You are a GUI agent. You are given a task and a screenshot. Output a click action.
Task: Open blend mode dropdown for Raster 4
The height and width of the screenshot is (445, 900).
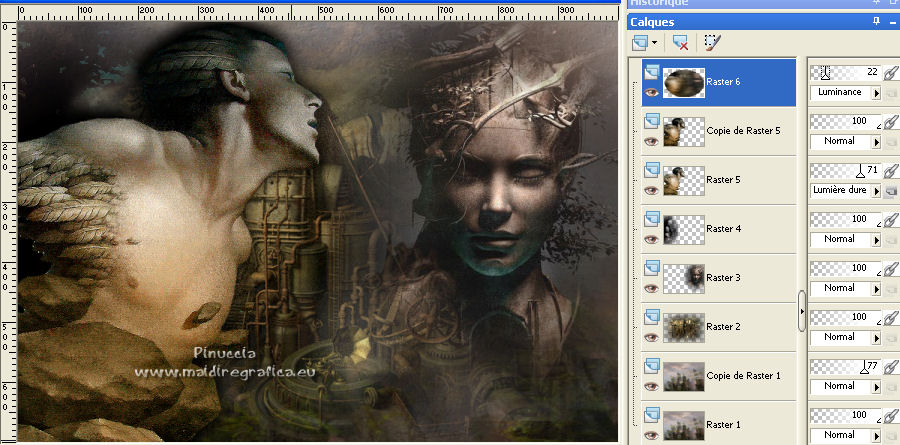tap(876, 240)
